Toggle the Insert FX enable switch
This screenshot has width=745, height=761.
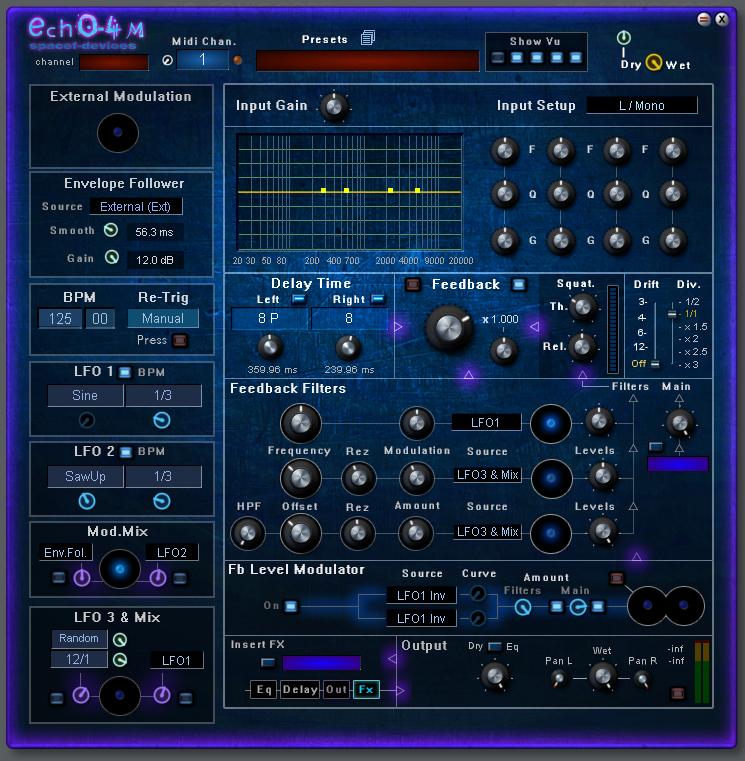tap(267, 662)
